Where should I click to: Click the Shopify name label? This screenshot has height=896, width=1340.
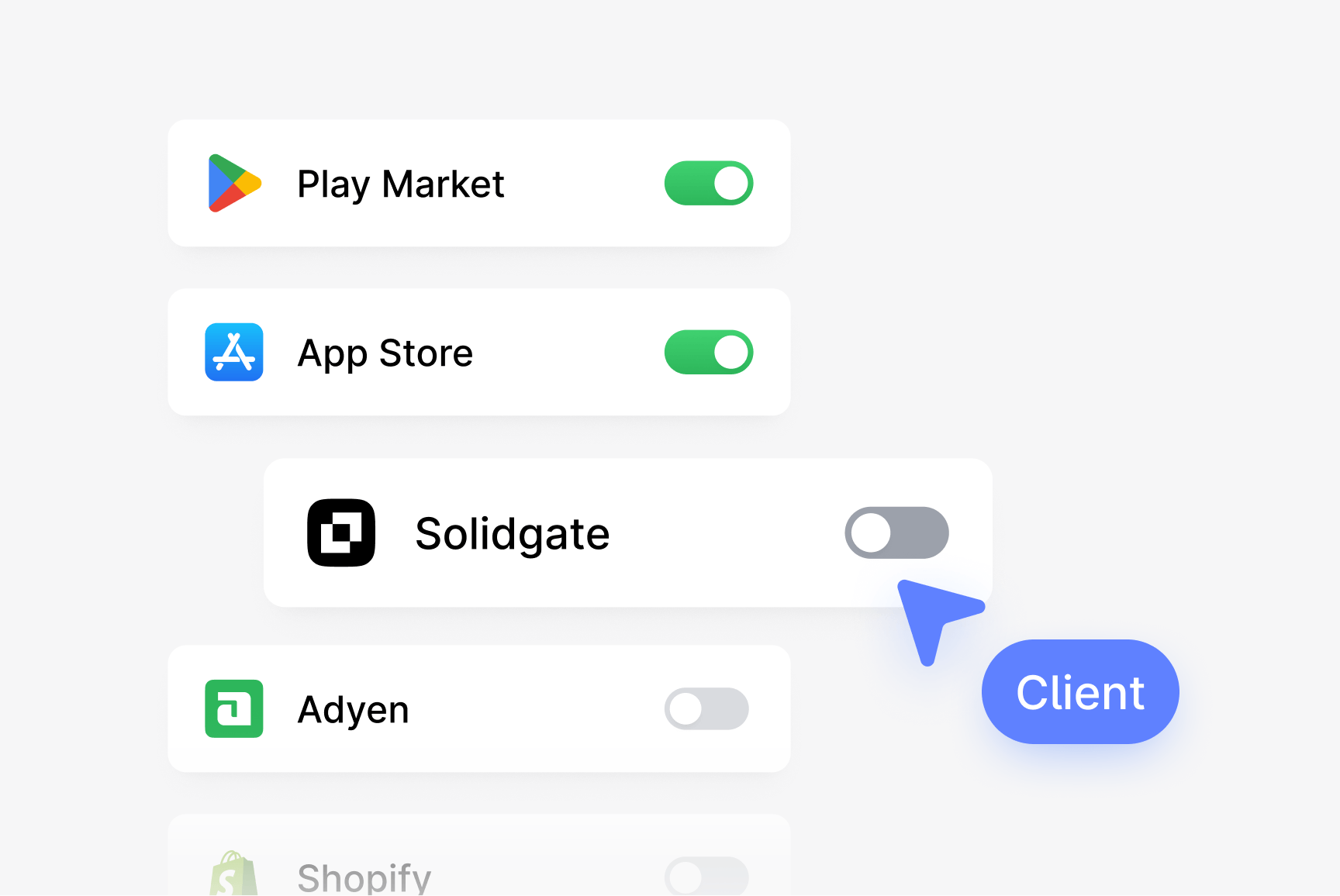point(364,878)
